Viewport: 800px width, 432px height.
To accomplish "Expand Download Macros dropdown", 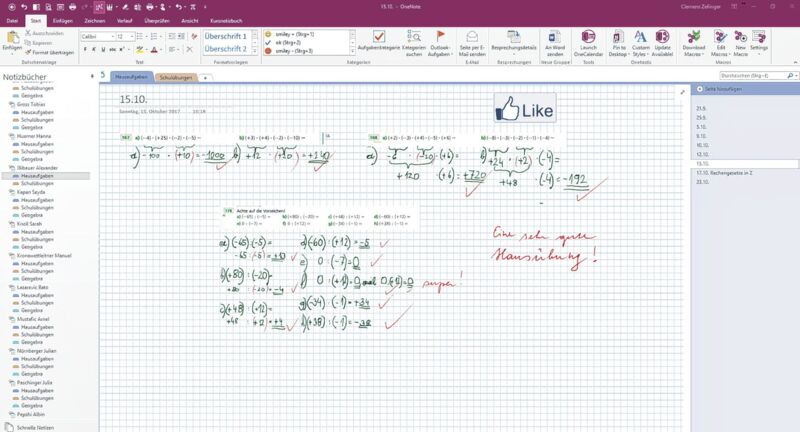I will tap(693, 43).
